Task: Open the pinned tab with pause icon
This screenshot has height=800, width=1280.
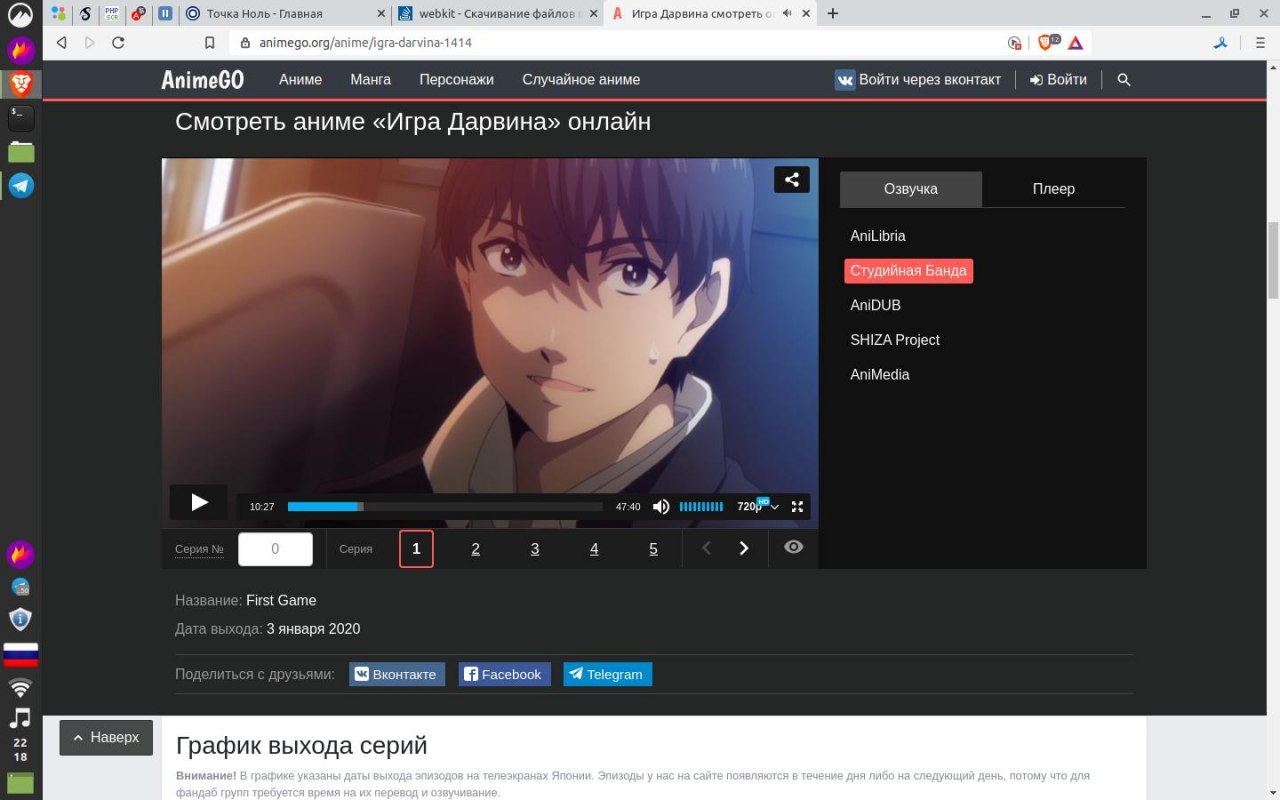Action: 164,14
